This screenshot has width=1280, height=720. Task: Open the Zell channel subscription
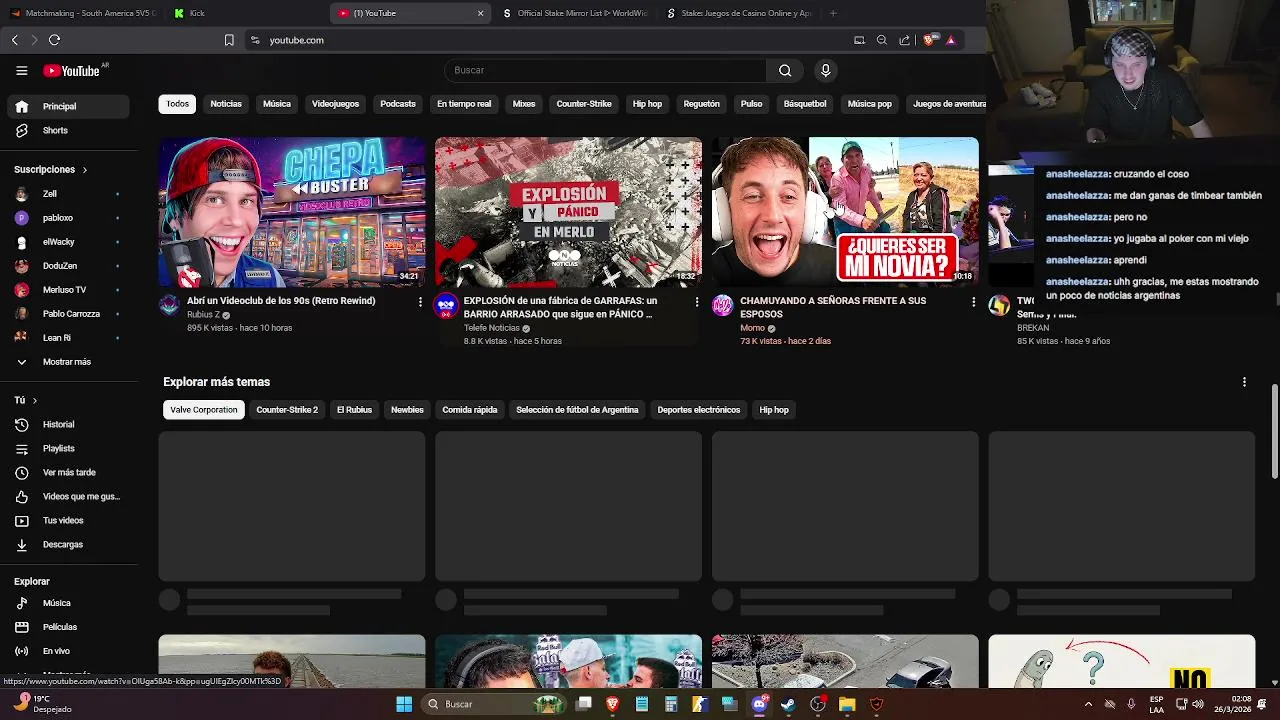tap(68, 194)
